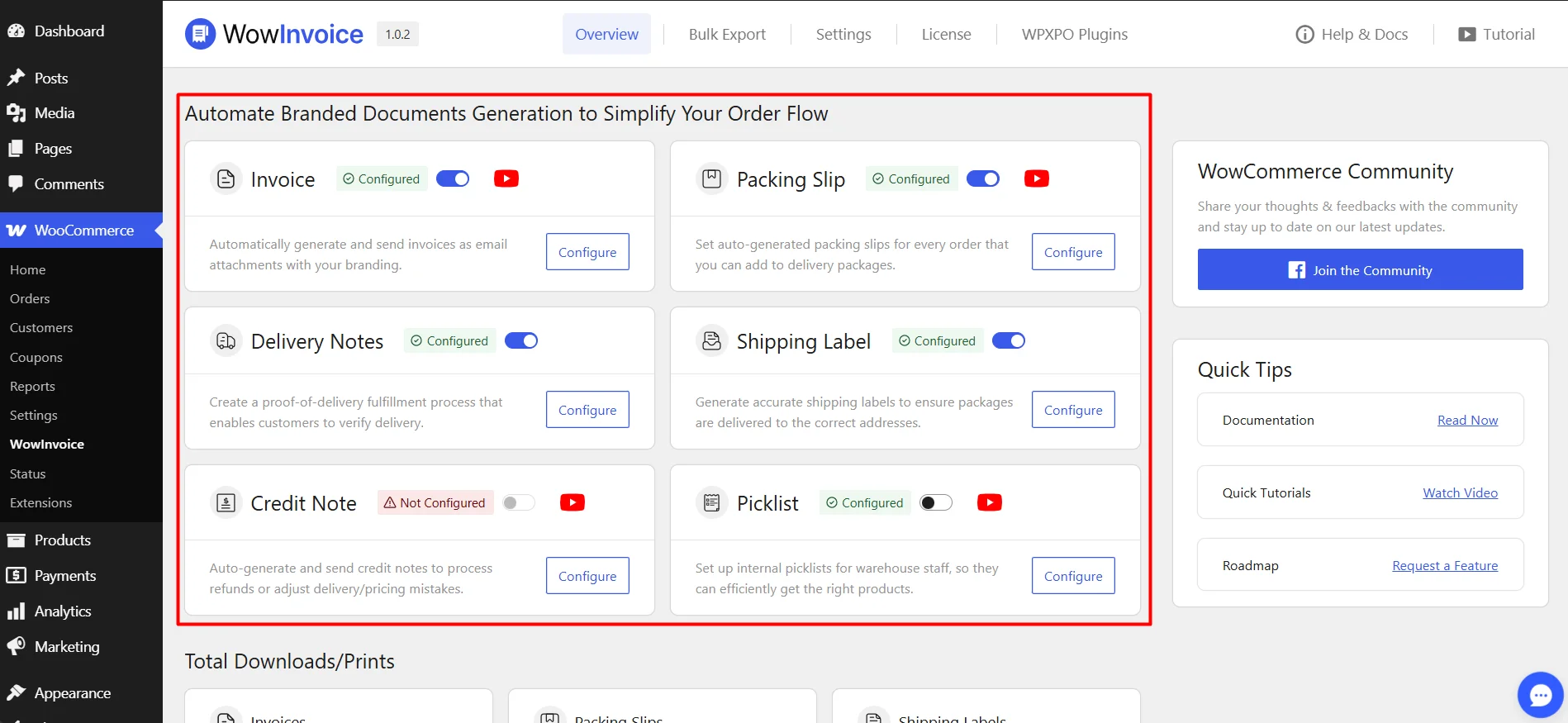
Task: Click Configure button for Delivery Notes
Action: tap(587, 410)
